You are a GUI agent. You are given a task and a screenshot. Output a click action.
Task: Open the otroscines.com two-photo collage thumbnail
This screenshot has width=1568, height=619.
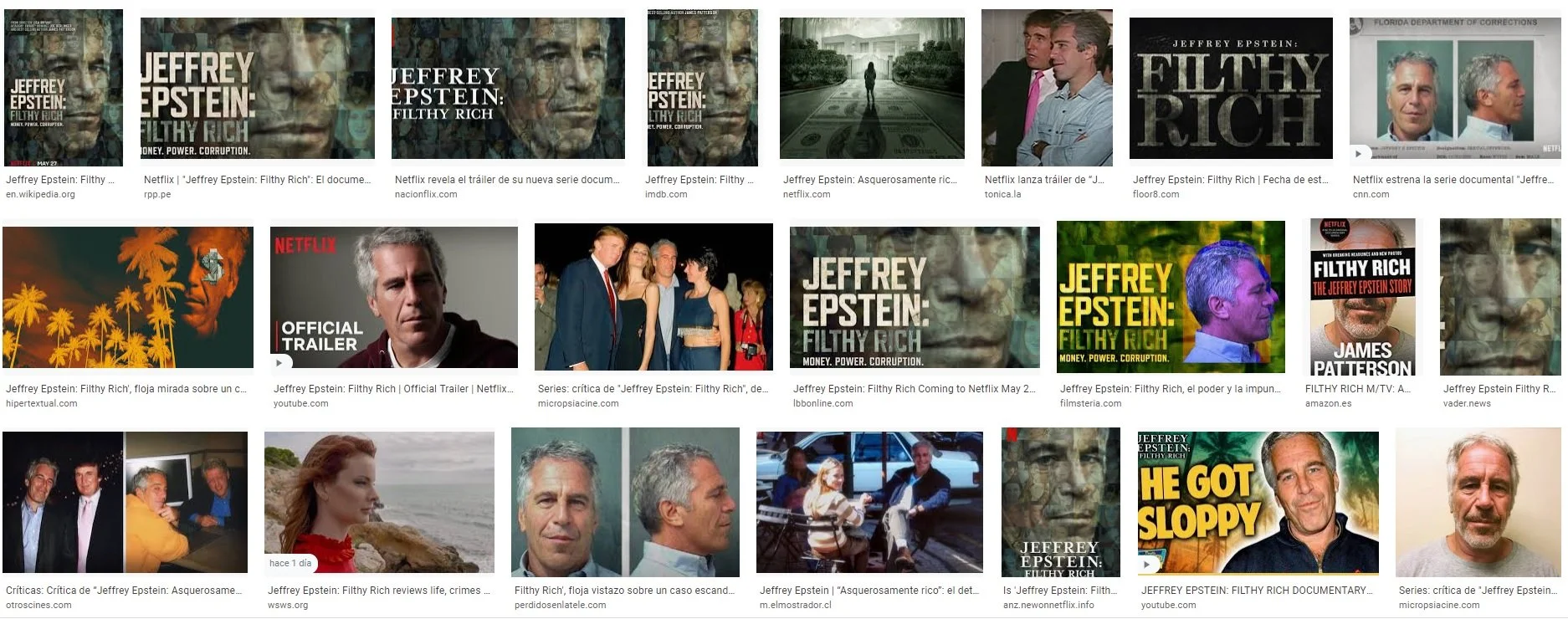coord(125,502)
